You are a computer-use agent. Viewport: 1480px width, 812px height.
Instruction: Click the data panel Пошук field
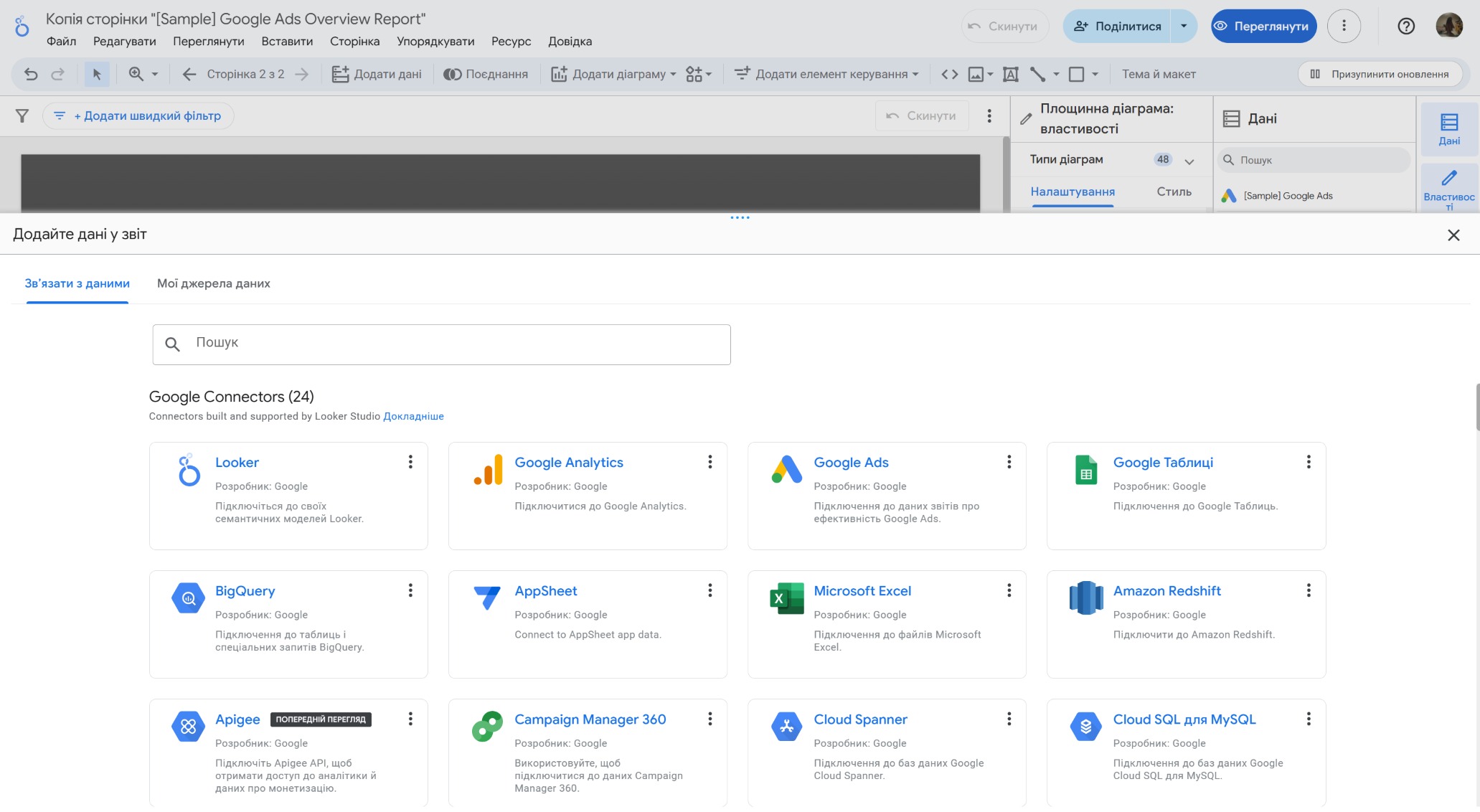click(1314, 160)
